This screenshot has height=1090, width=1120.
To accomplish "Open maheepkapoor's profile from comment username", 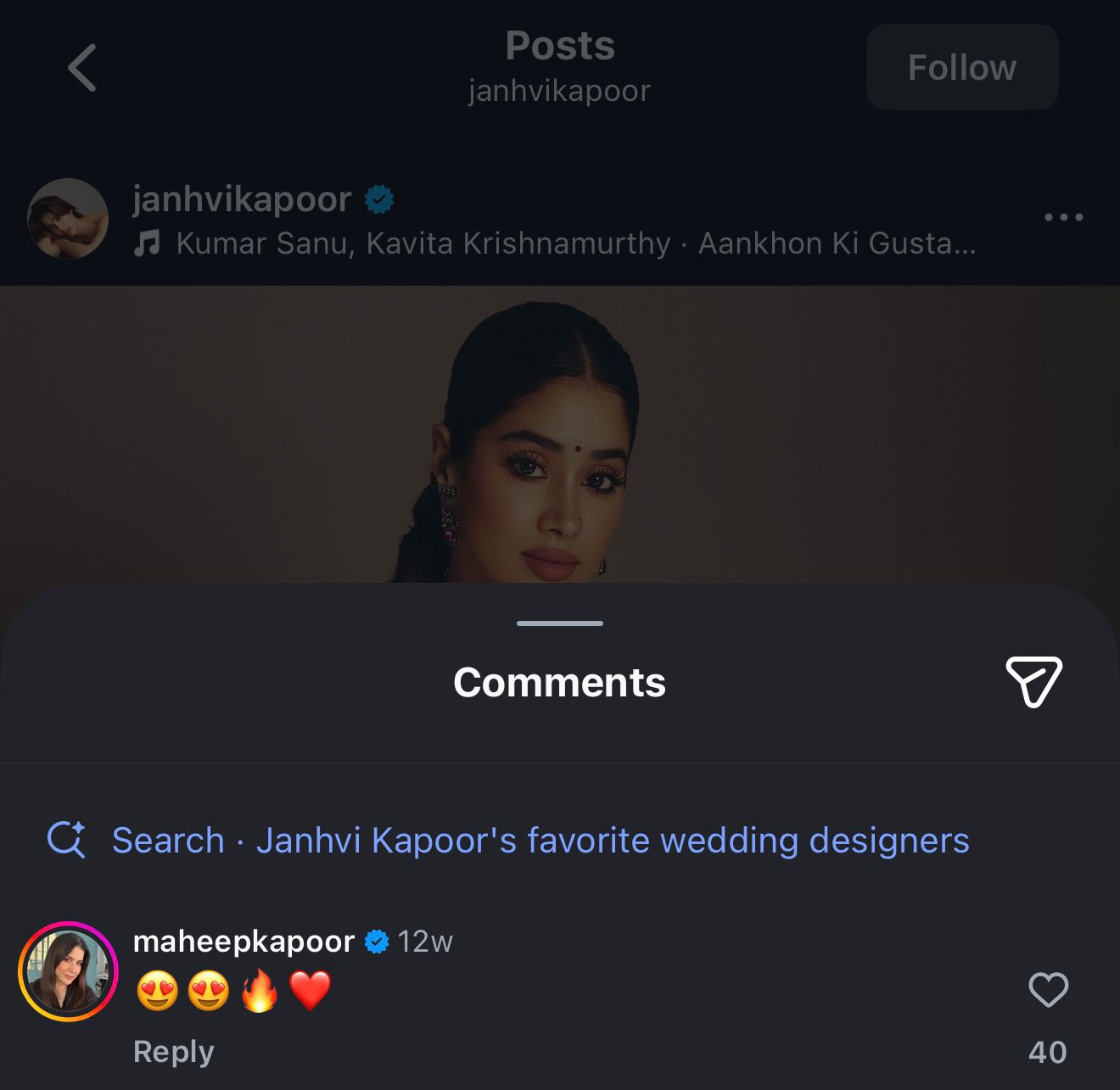I will pyautogui.click(x=244, y=942).
